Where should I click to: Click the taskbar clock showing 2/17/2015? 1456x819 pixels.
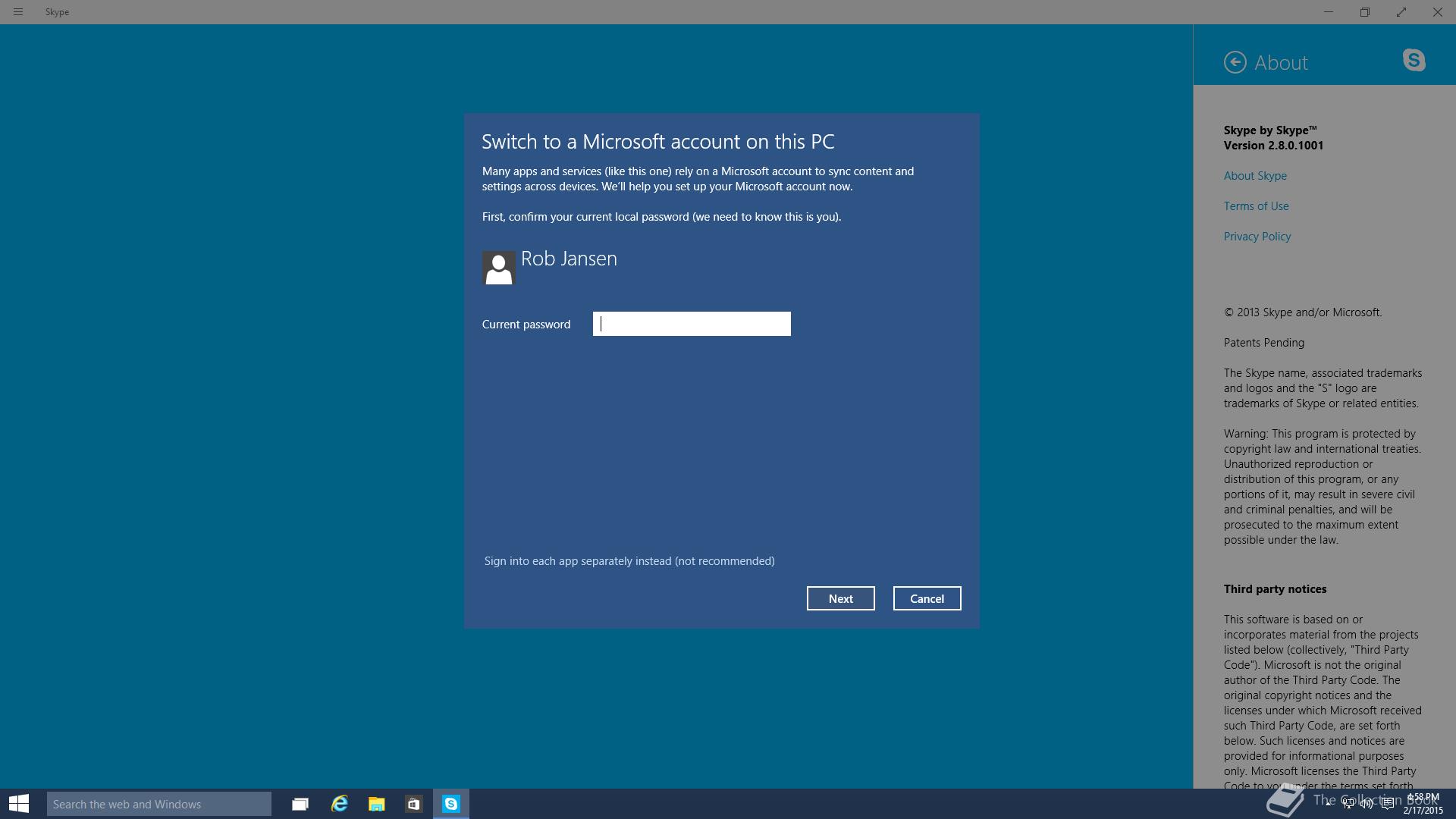click(1423, 804)
